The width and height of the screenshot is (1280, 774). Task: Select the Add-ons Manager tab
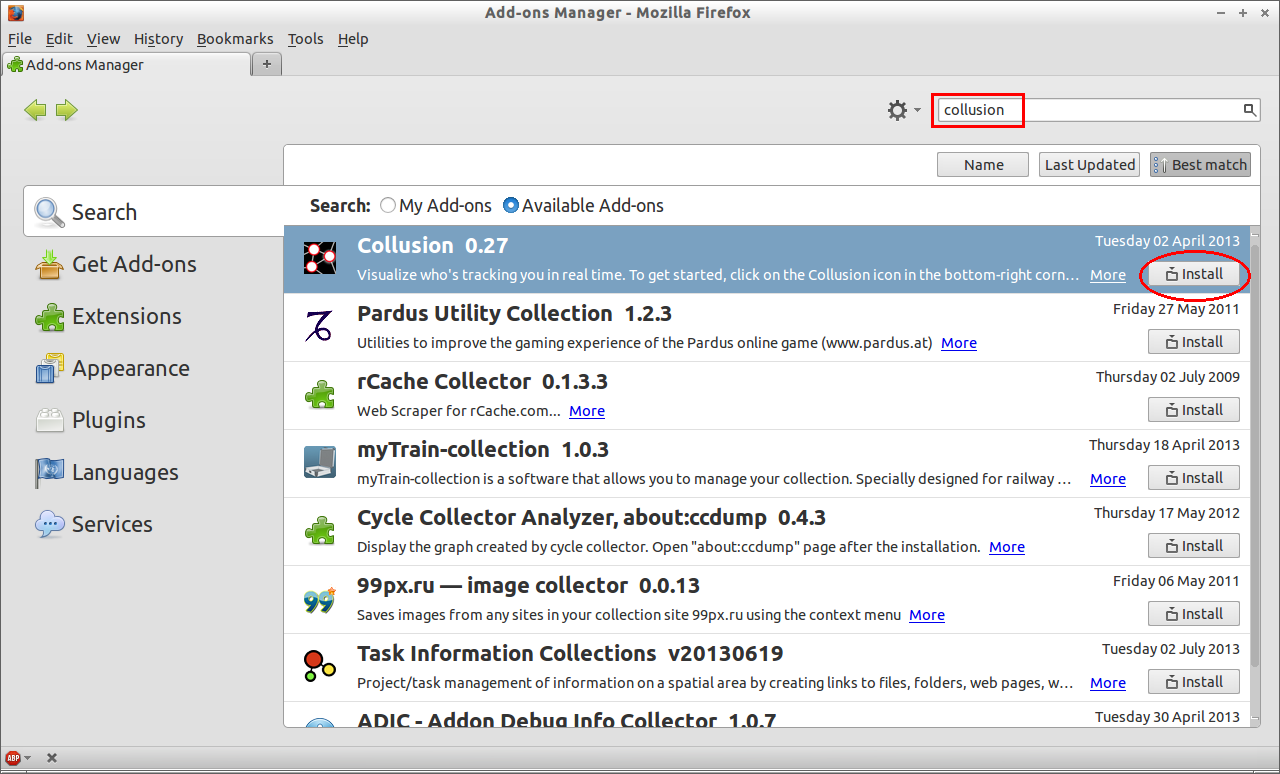(x=126, y=64)
